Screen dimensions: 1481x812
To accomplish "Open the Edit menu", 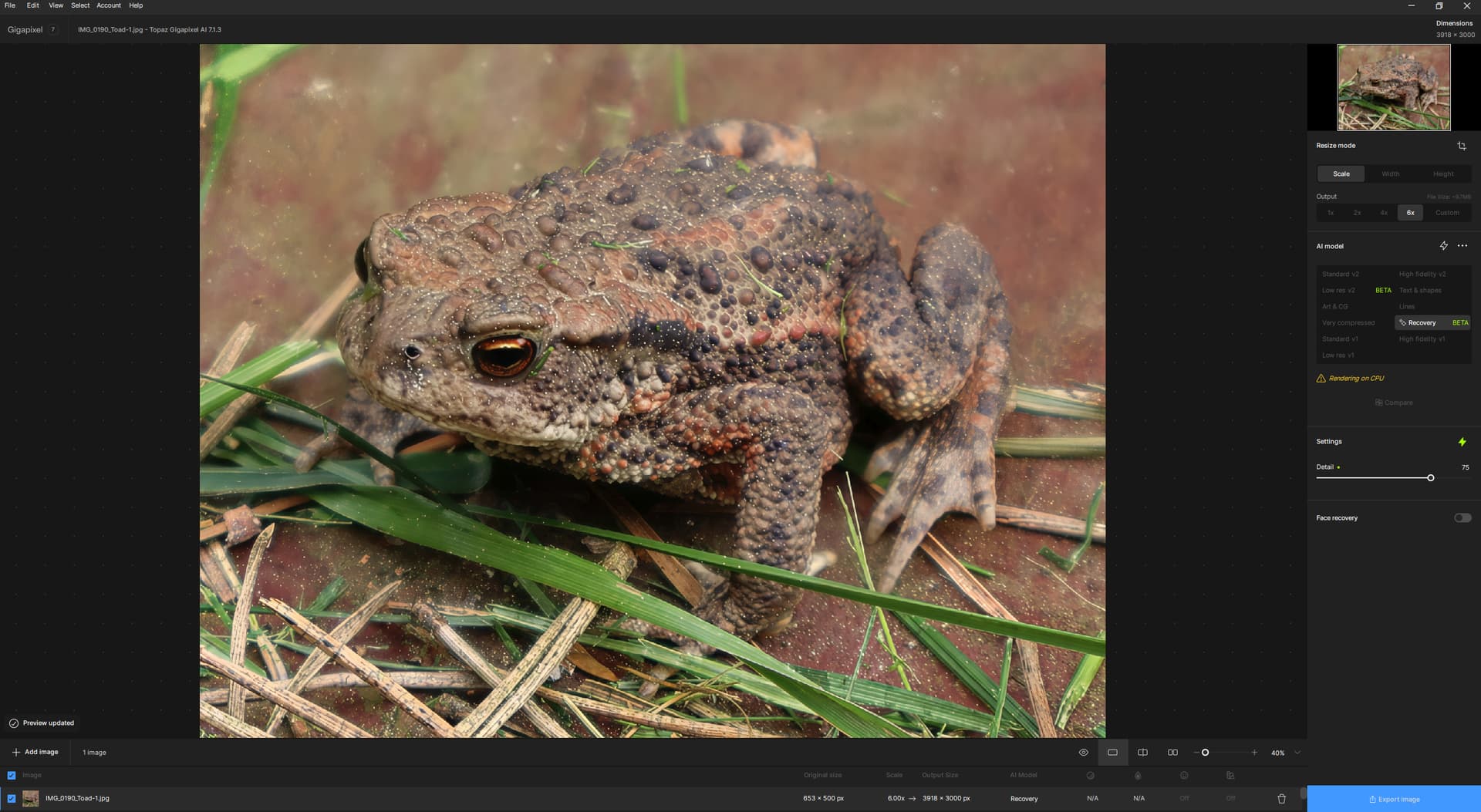I will click(x=32, y=5).
